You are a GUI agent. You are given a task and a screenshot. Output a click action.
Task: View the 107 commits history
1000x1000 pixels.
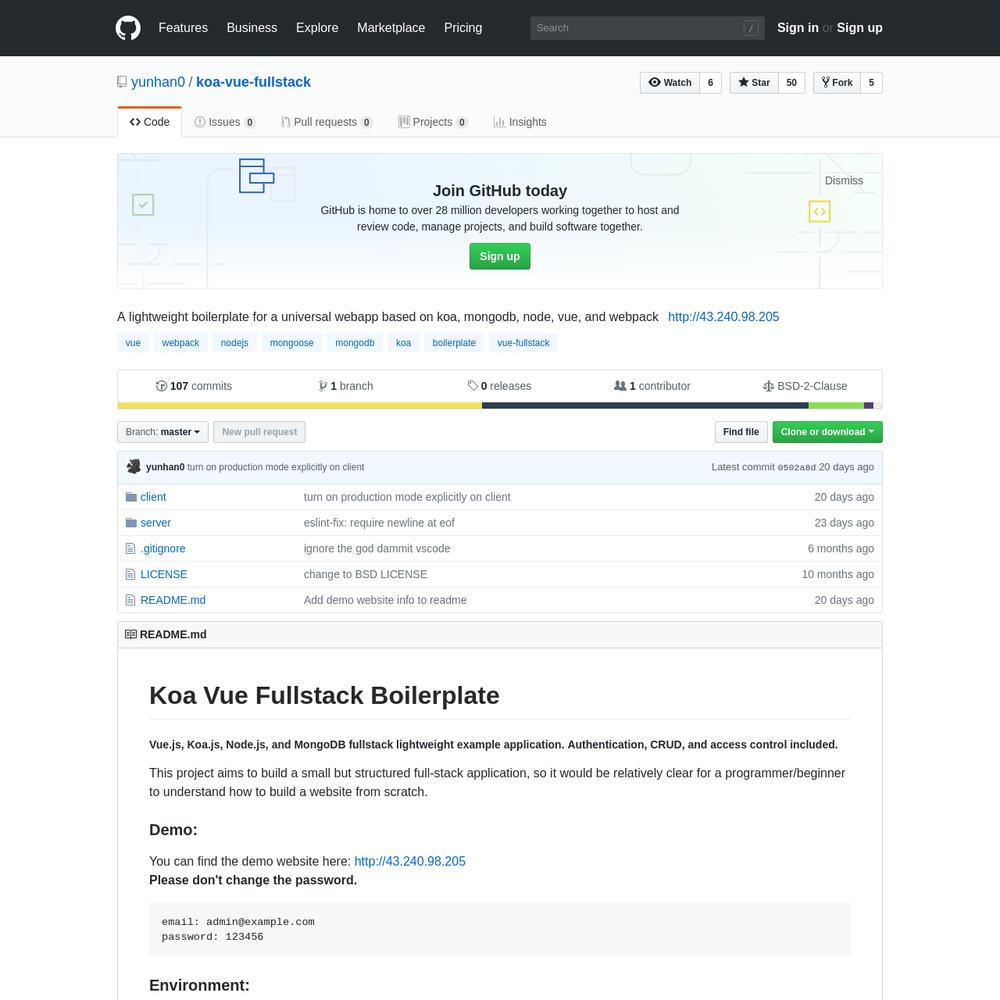[x=194, y=386]
